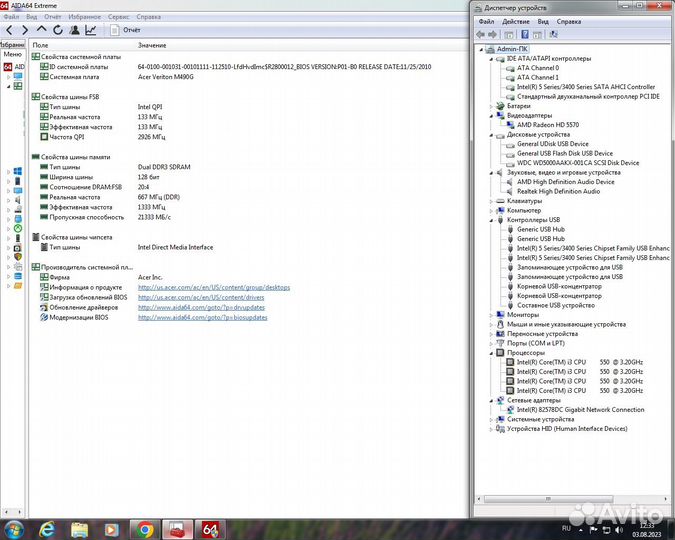
Task: Open Windows Explorer from the taskbar
Action: [x=79, y=530]
